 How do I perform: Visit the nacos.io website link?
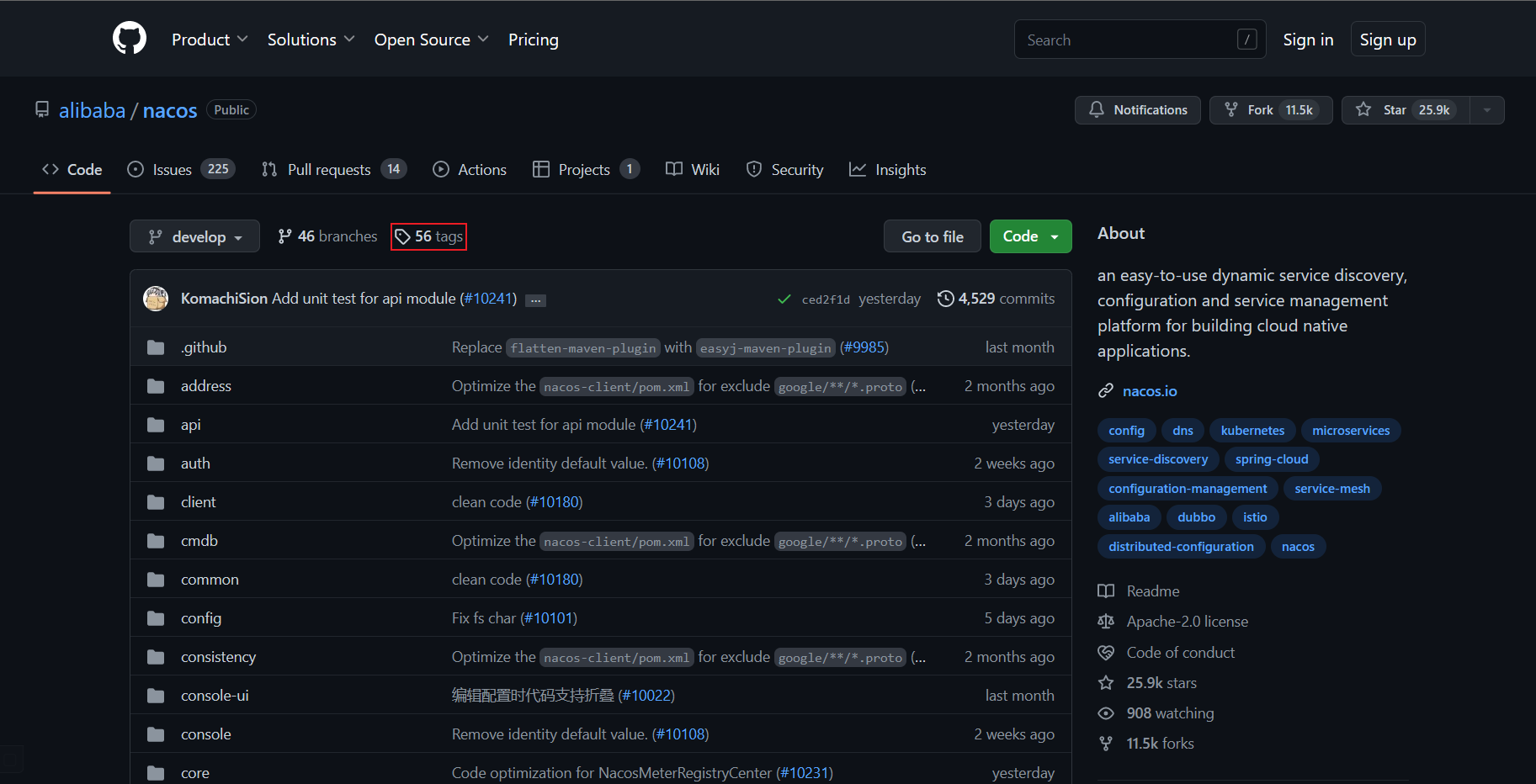click(x=1150, y=391)
